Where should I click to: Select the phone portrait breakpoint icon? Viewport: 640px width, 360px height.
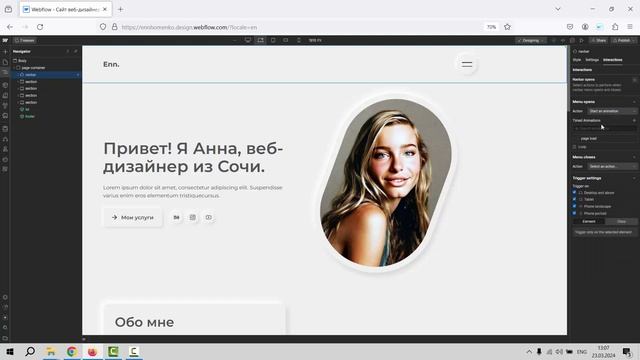(x=298, y=40)
